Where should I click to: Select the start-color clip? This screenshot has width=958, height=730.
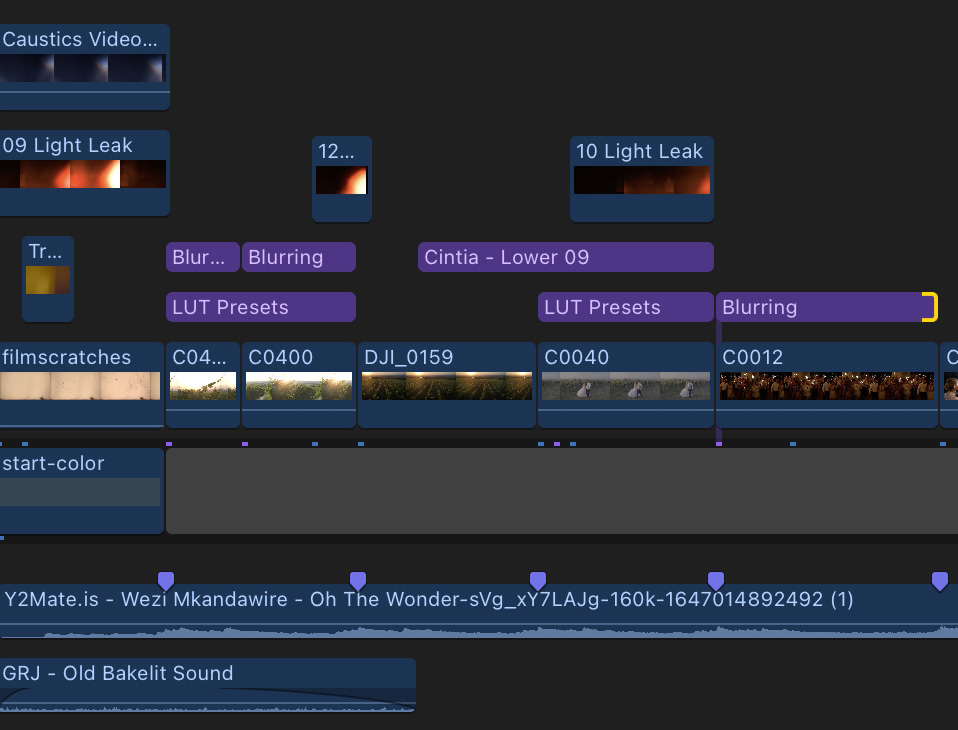(82, 491)
